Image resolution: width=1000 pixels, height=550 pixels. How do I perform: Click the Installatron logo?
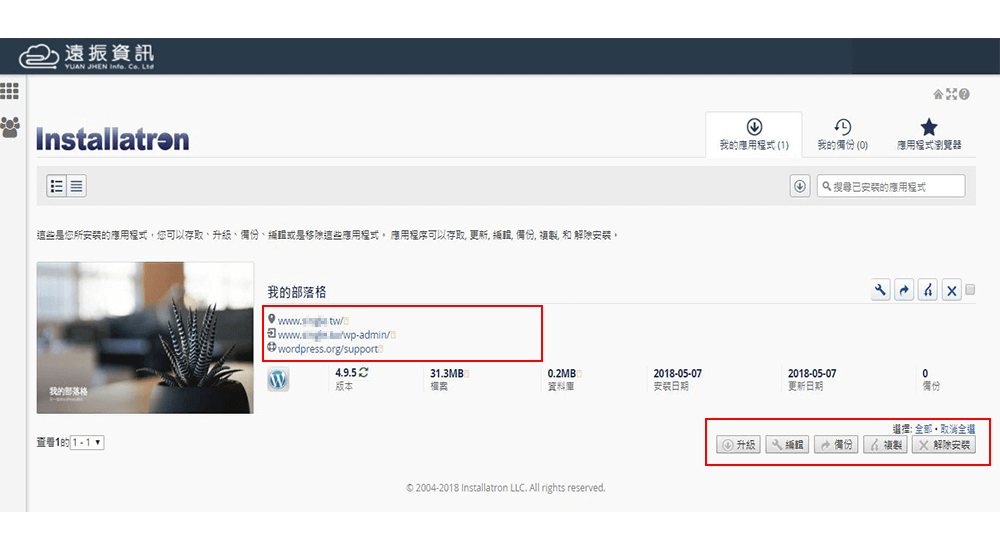tap(113, 138)
